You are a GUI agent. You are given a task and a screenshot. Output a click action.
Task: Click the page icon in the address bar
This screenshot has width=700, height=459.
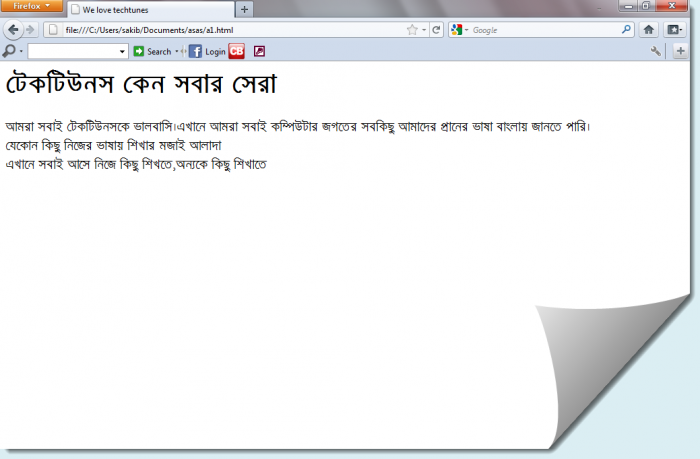[x=53, y=30]
